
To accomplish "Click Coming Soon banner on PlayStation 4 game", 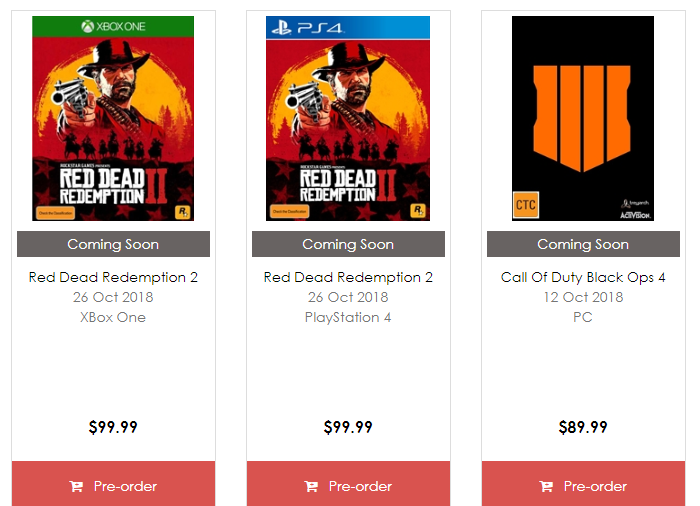I will 348,244.
